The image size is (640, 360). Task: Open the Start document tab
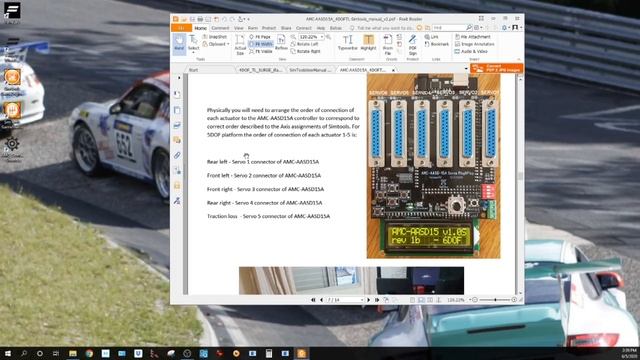point(193,70)
